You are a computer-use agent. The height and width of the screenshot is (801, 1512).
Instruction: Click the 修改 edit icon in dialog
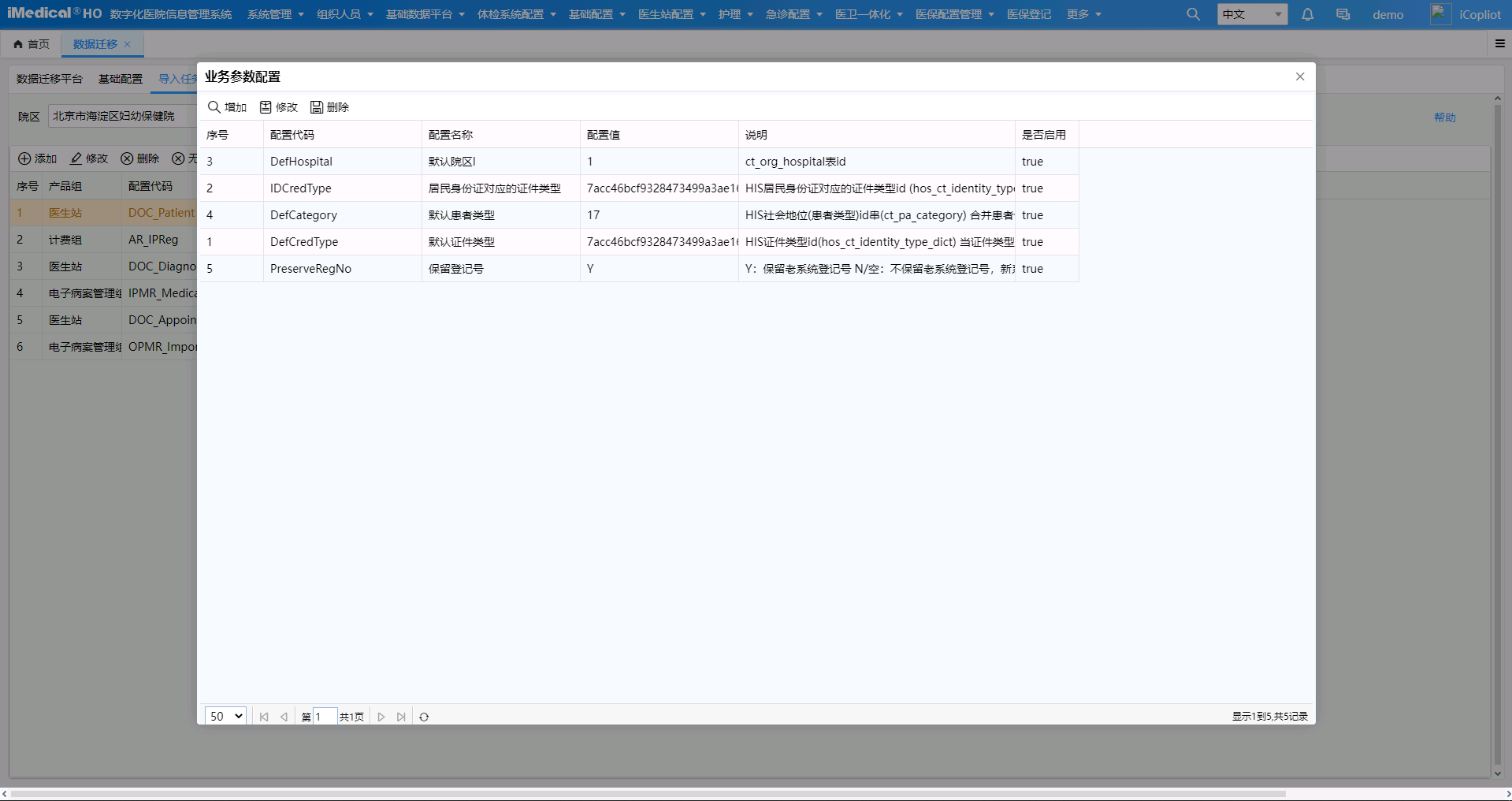[266, 107]
